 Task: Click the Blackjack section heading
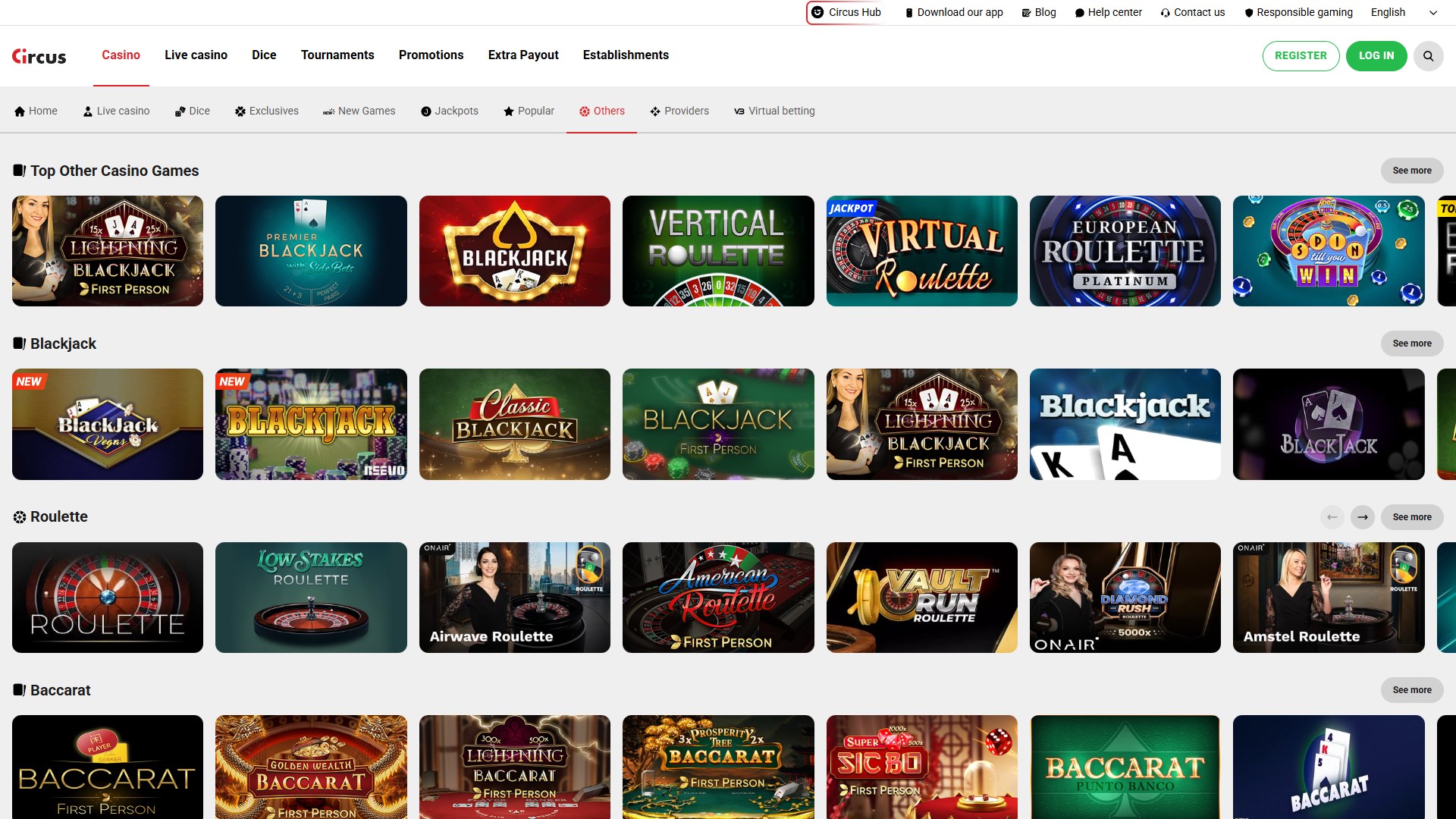pos(63,344)
